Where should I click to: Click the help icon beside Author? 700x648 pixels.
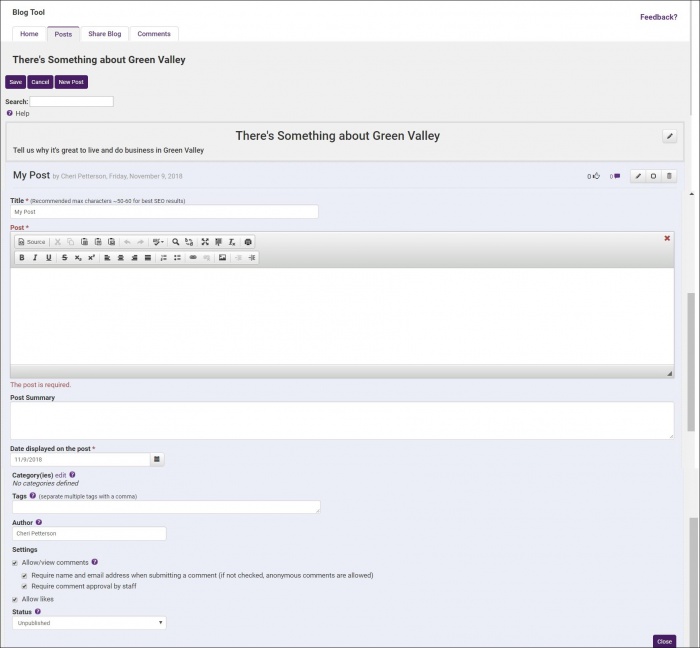tap(39, 522)
